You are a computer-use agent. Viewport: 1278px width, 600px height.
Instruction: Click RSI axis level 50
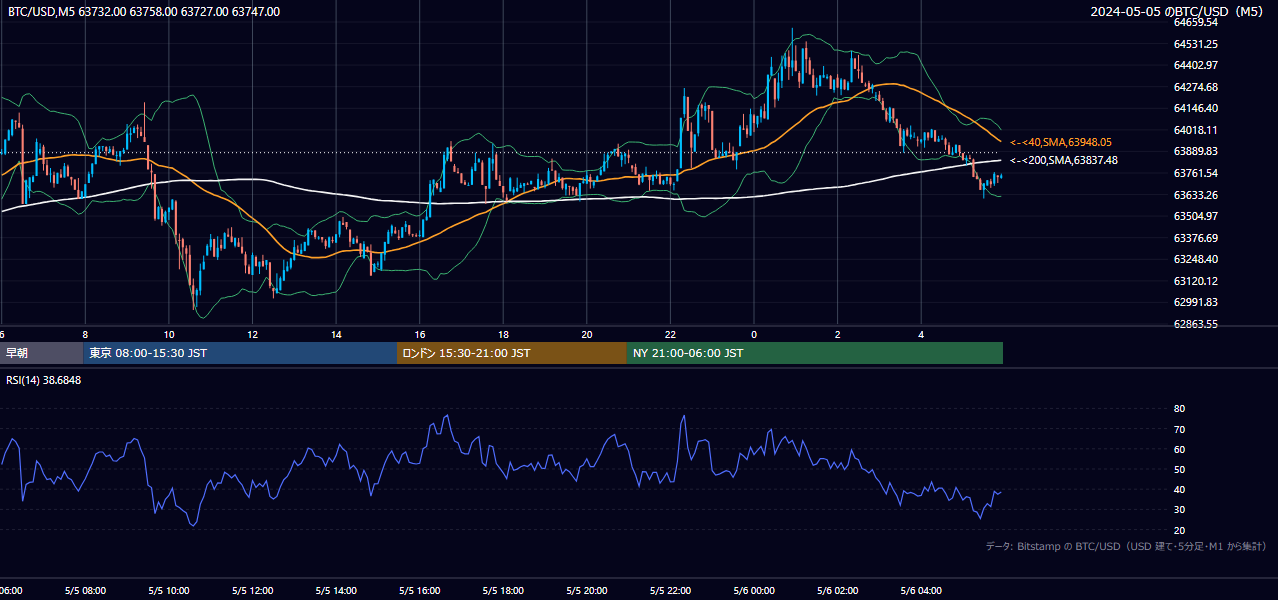pyautogui.click(x=1179, y=469)
